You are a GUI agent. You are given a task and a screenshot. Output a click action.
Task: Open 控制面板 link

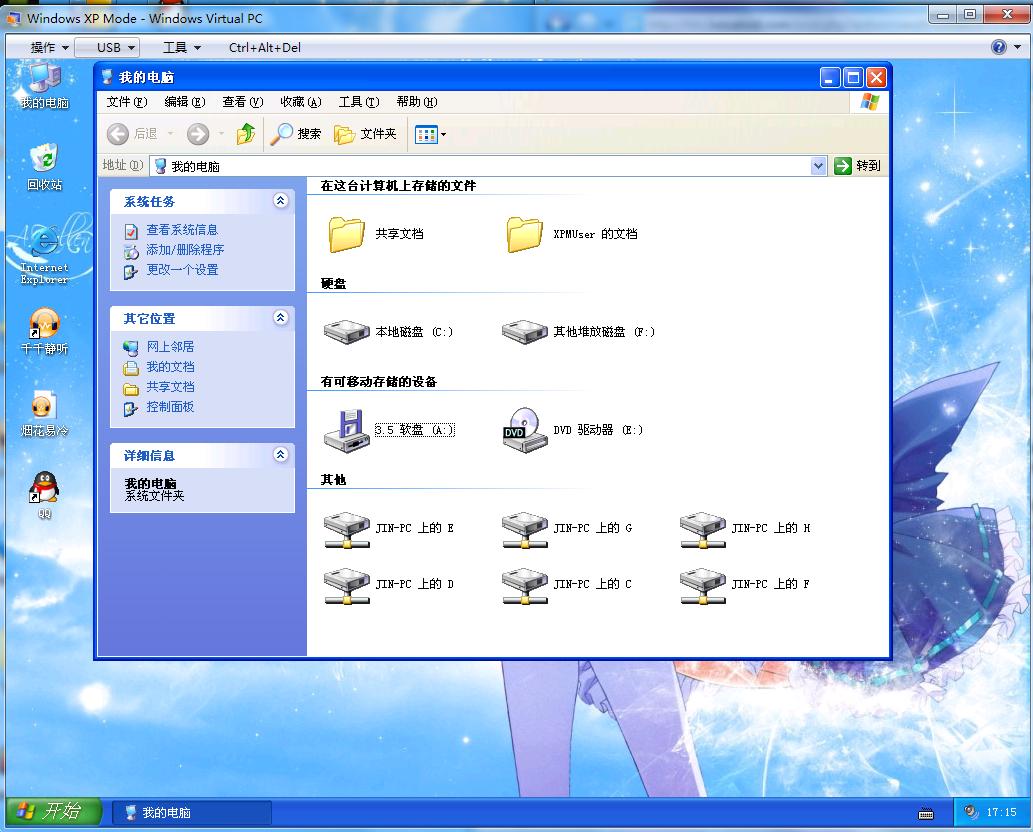(x=170, y=406)
